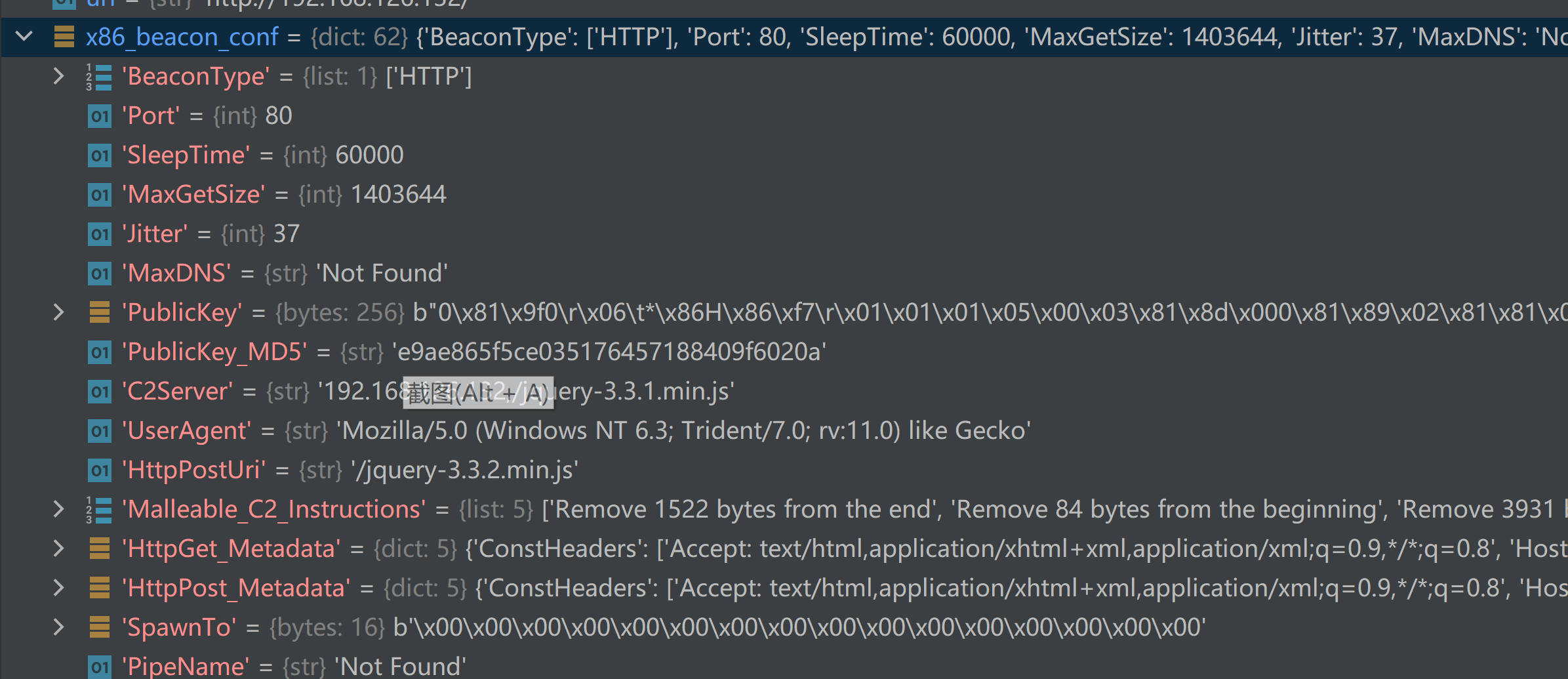Expand the 'PublicKey' bytes entry
Image resolution: width=1568 pixels, height=679 pixels.
[x=58, y=312]
